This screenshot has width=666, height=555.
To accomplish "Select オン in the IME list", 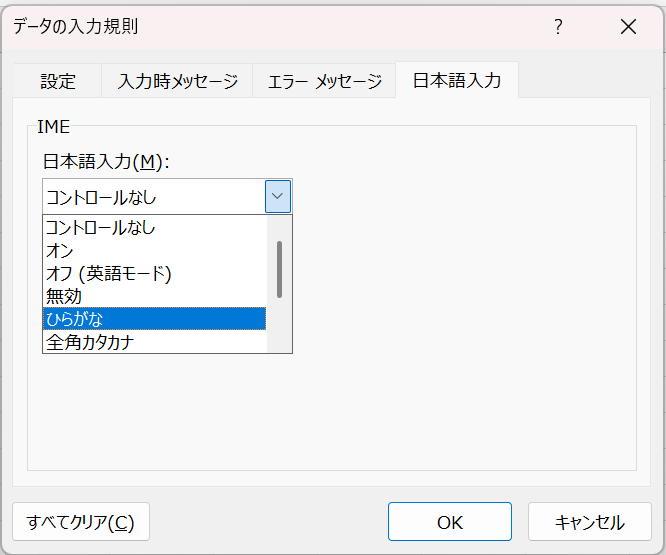I will (x=155, y=250).
